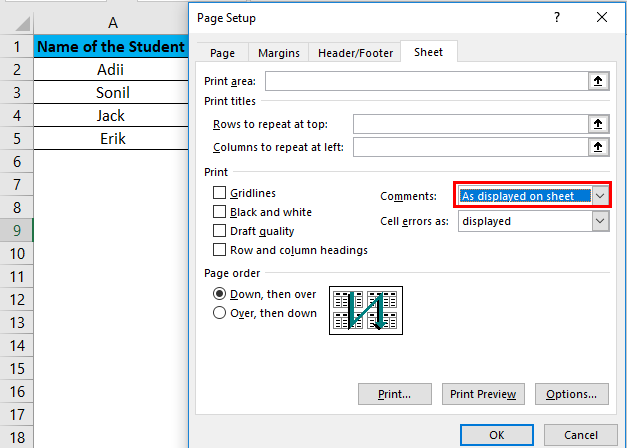Confirm with the OK button
The height and width of the screenshot is (448, 627).
[x=497, y=435]
